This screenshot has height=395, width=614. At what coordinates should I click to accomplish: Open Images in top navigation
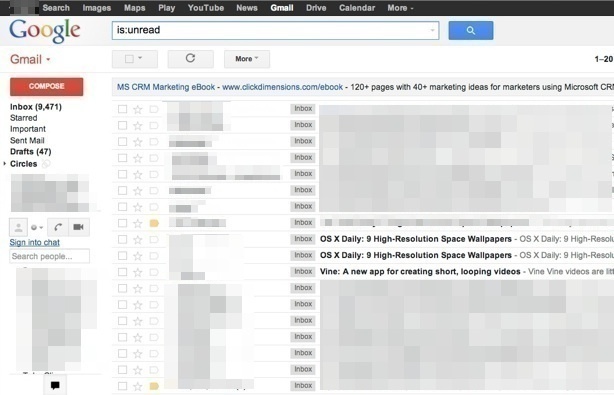click(x=97, y=8)
